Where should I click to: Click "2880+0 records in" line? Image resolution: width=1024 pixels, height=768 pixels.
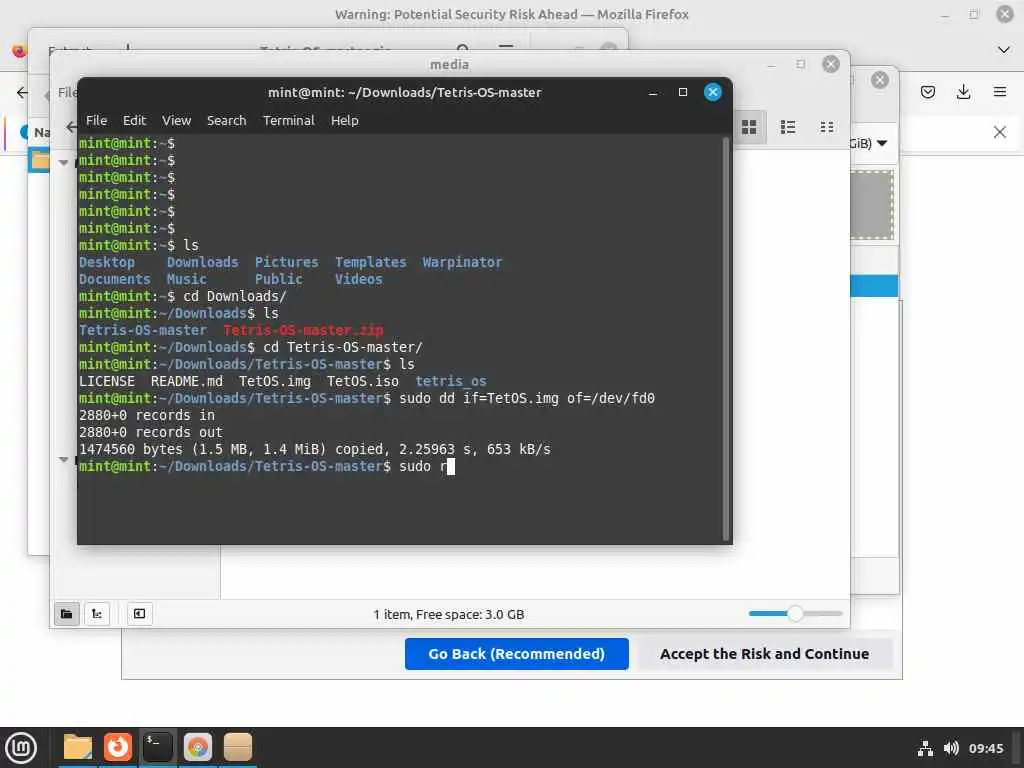coord(147,415)
